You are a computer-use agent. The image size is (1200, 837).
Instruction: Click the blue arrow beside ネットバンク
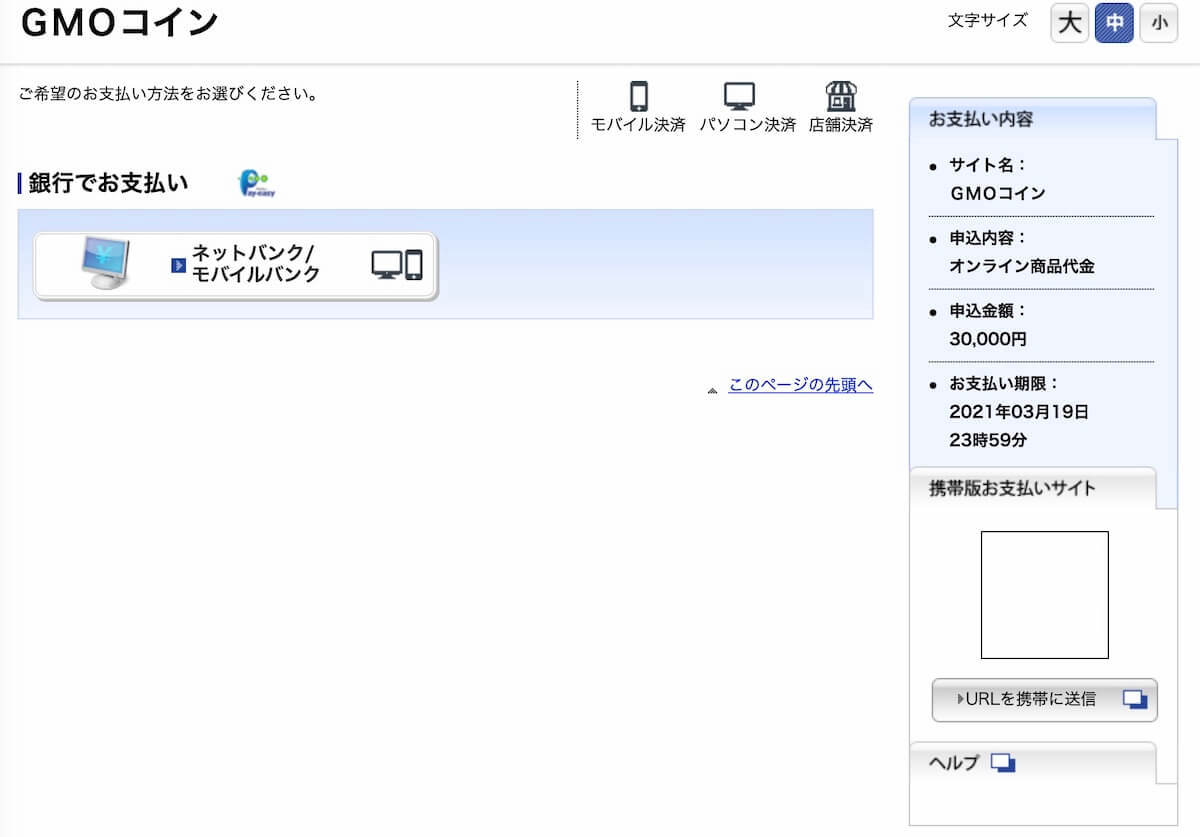tap(179, 266)
